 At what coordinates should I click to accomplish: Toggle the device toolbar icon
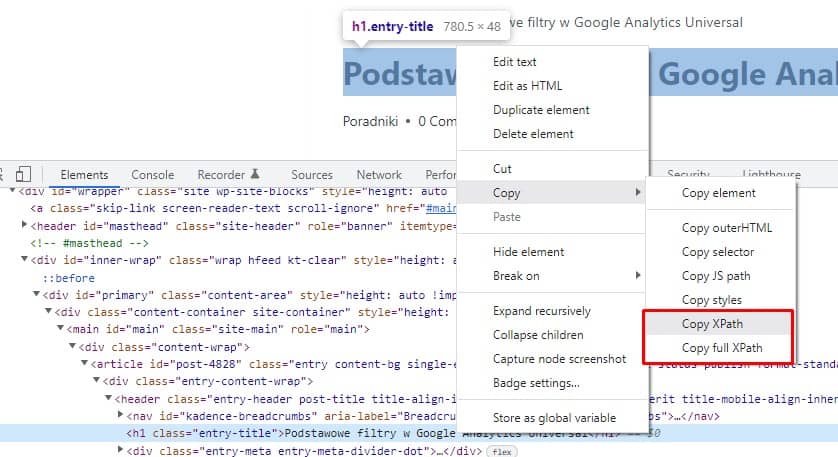tap(24, 174)
